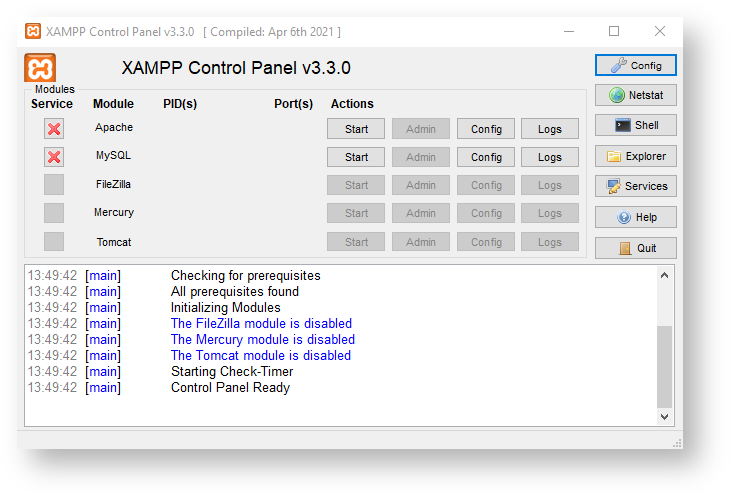The height and width of the screenshot is (497, 731).
Task: Click the XAMPP title bar icon
Action: (33, 31)
